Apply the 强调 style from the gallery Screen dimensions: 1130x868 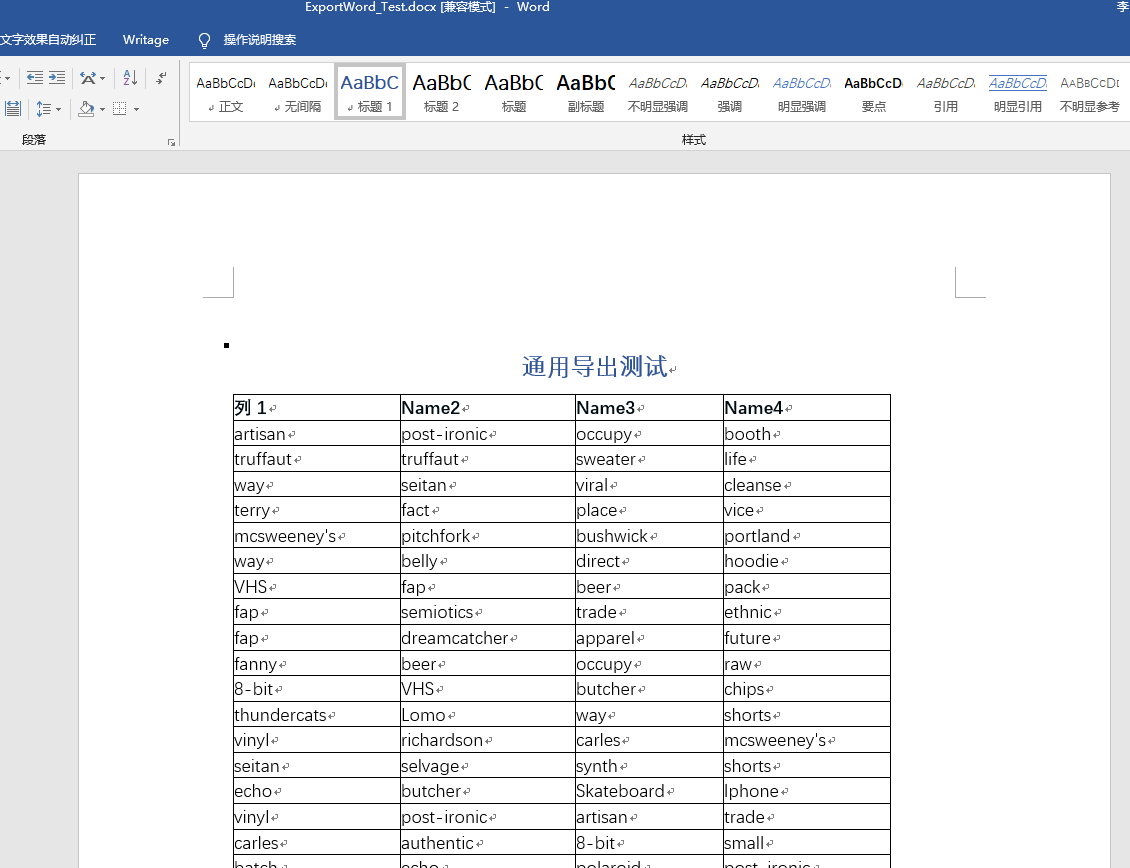[729, 90]
